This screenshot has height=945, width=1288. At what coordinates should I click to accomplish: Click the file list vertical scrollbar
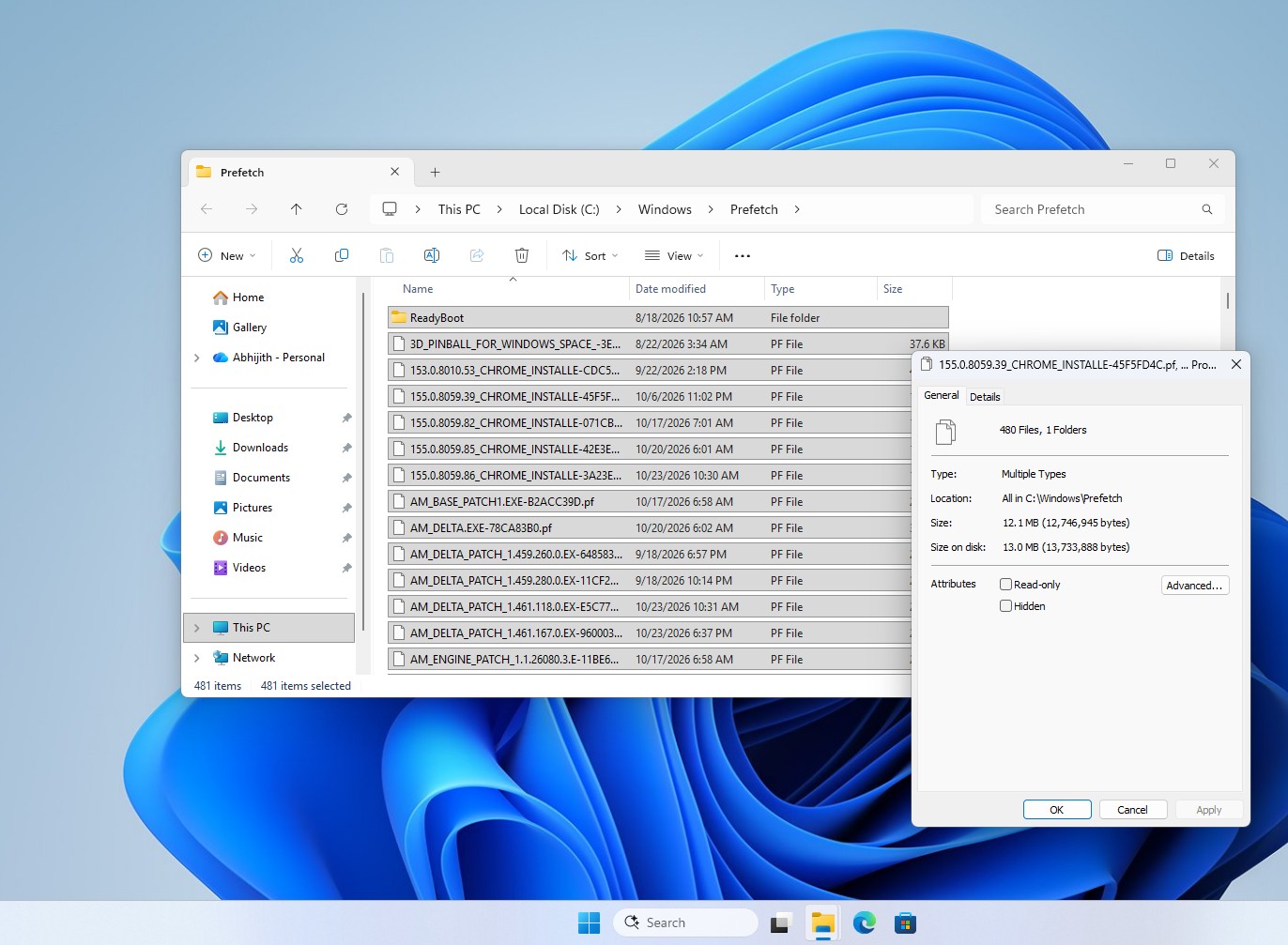pyautogui.click(x=1227, y=301)
